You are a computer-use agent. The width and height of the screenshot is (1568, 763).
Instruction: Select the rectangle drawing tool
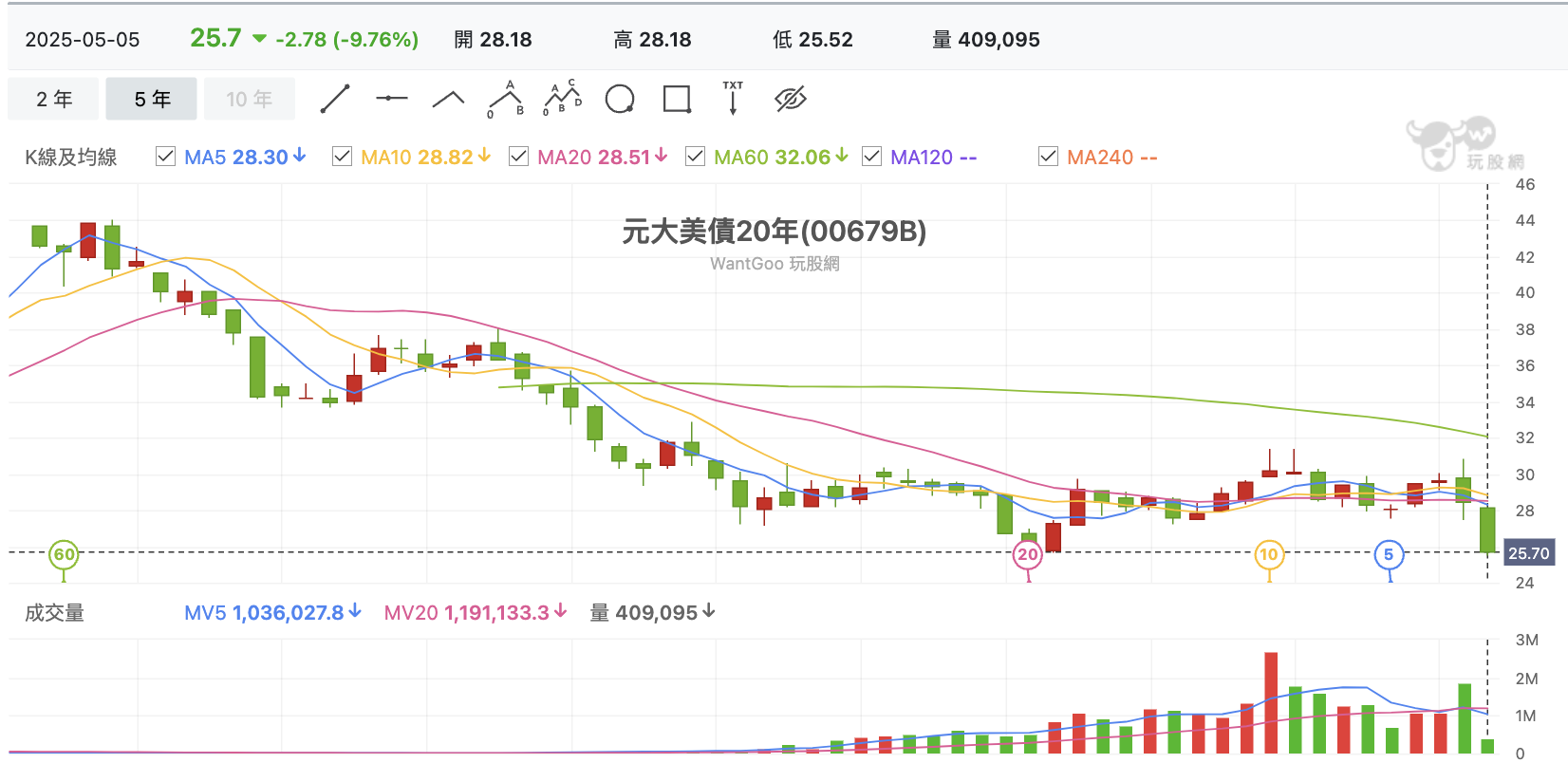click(677, 99)
